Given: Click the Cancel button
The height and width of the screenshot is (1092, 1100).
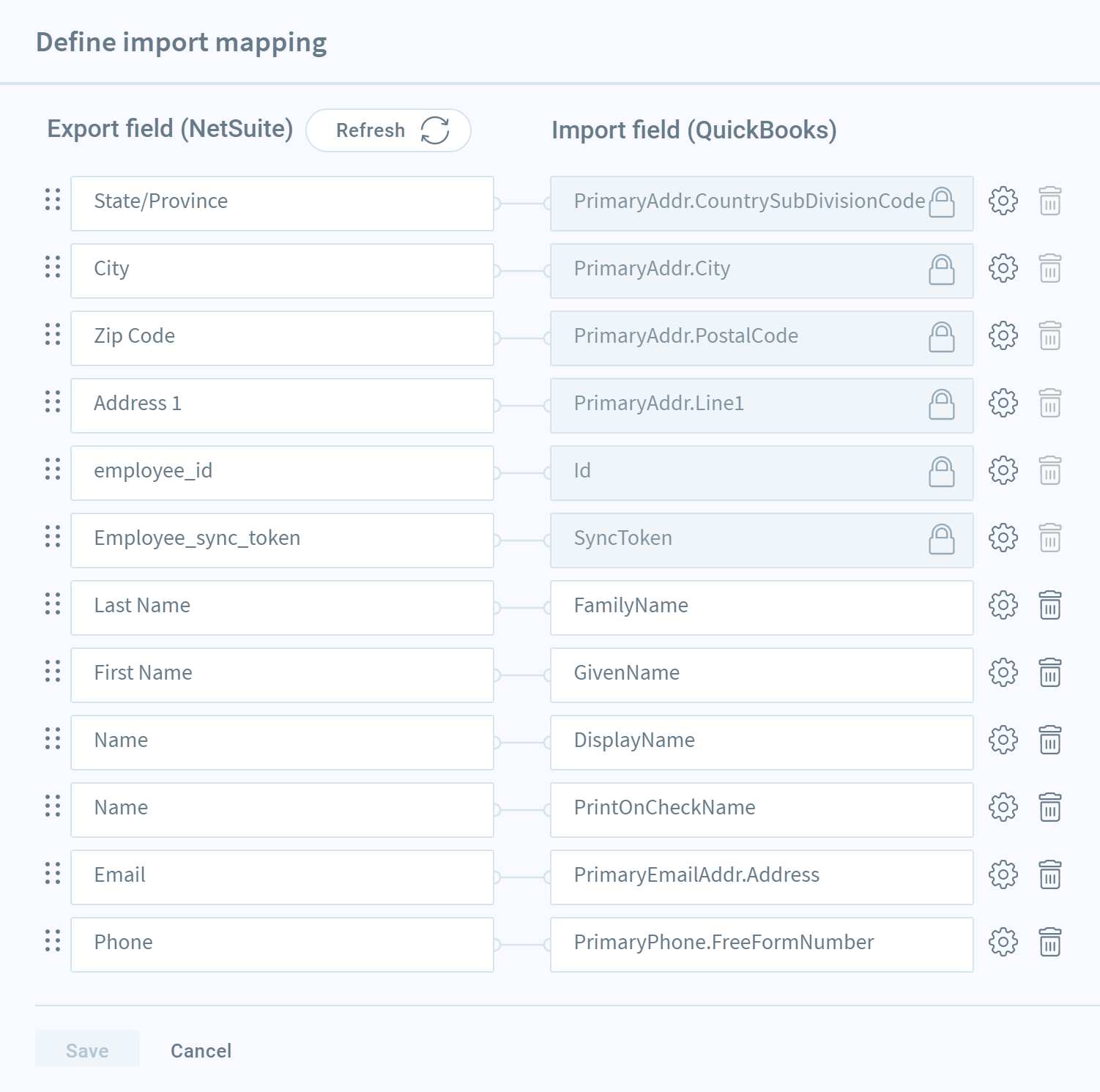Looking at the screenshot, I should 201,1050.
